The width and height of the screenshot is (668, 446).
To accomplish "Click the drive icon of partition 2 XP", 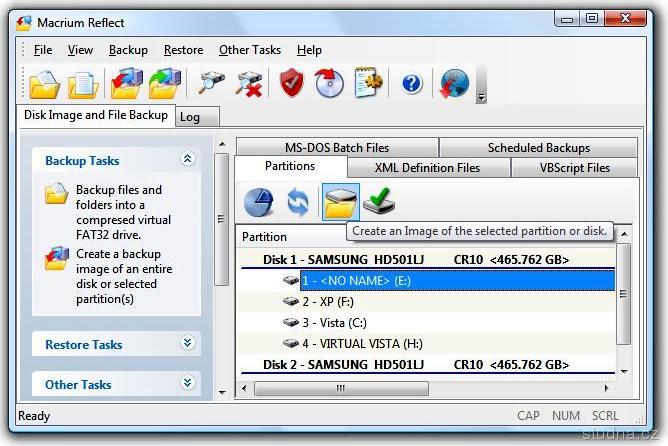I will tap(291, 302).
